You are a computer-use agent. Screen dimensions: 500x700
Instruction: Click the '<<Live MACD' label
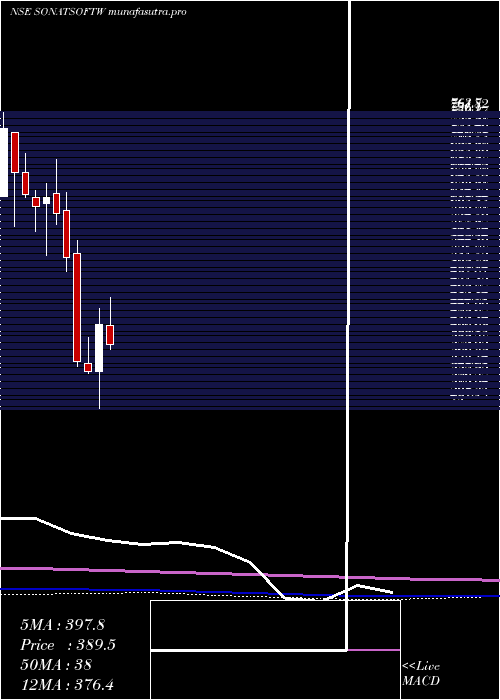point(421,673)
